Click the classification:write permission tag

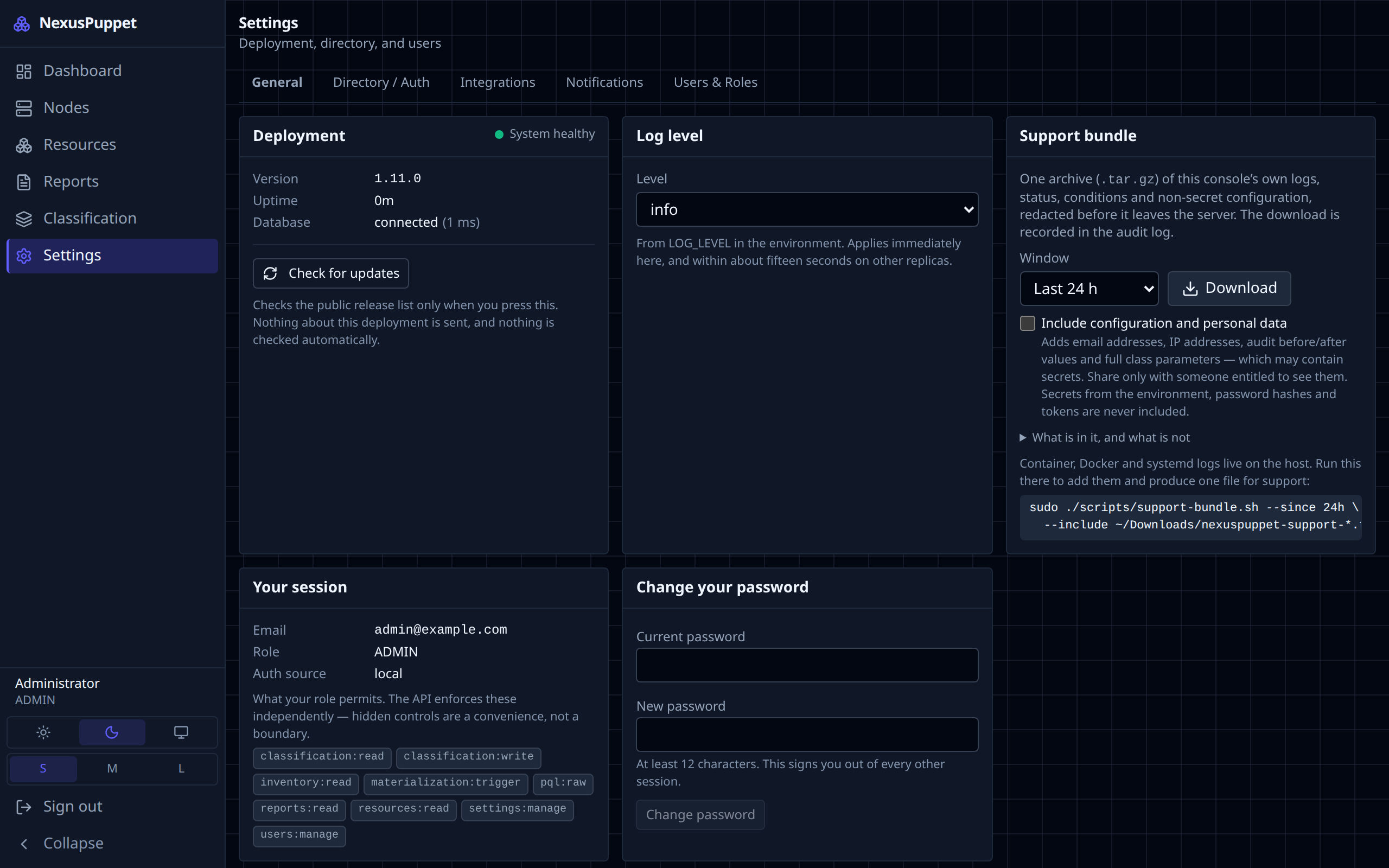click(468, 758)
